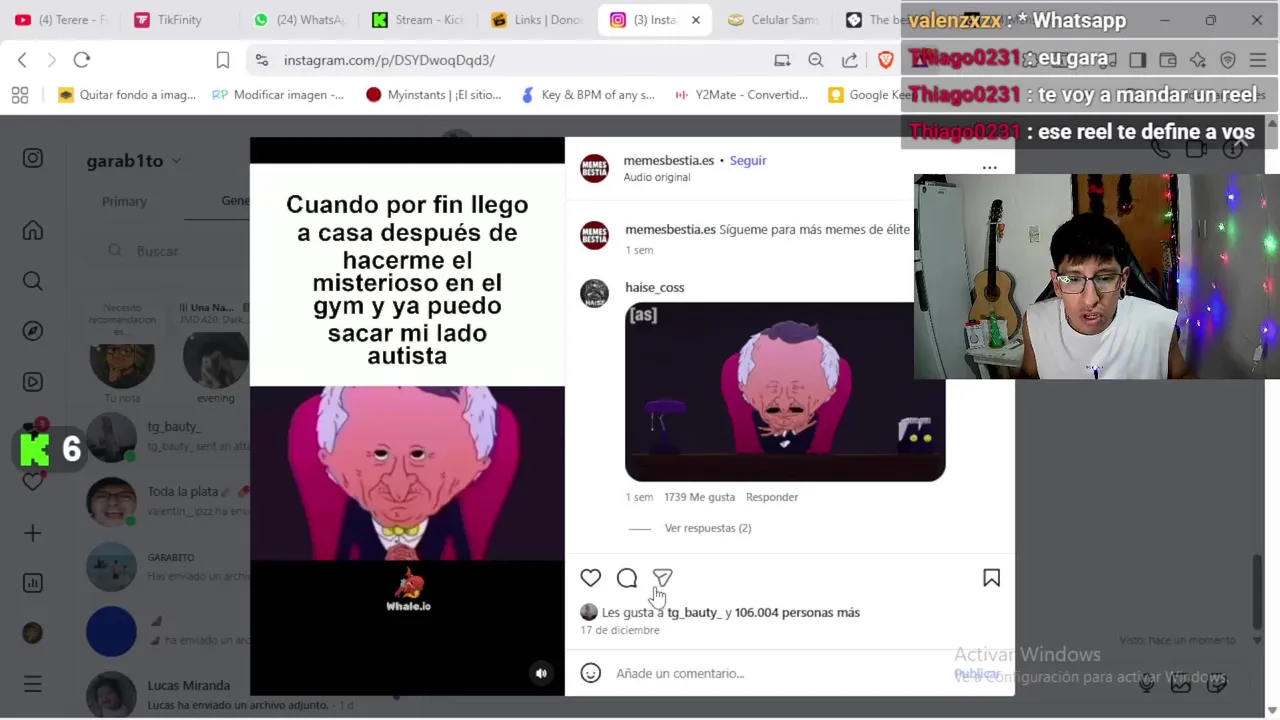
Task: Switch to the Stream - Kick browser tab
Action: tap(416, 20)
